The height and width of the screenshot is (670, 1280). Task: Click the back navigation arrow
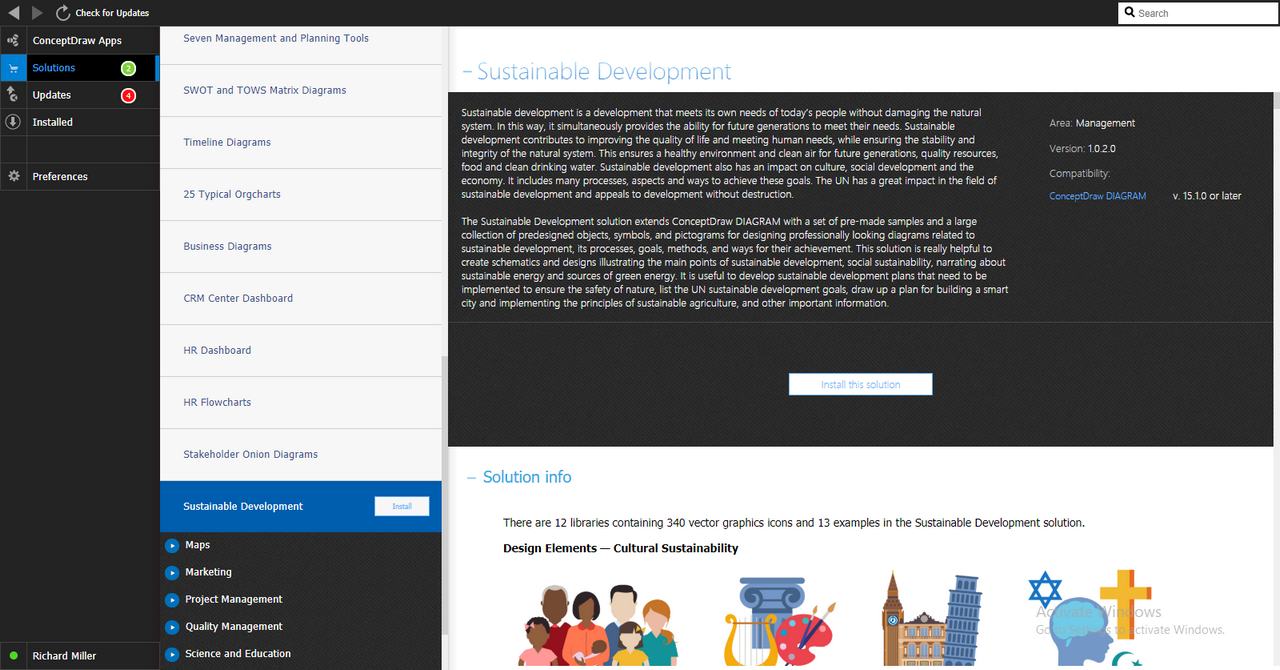pyautogui.click(x=13, y=13)
